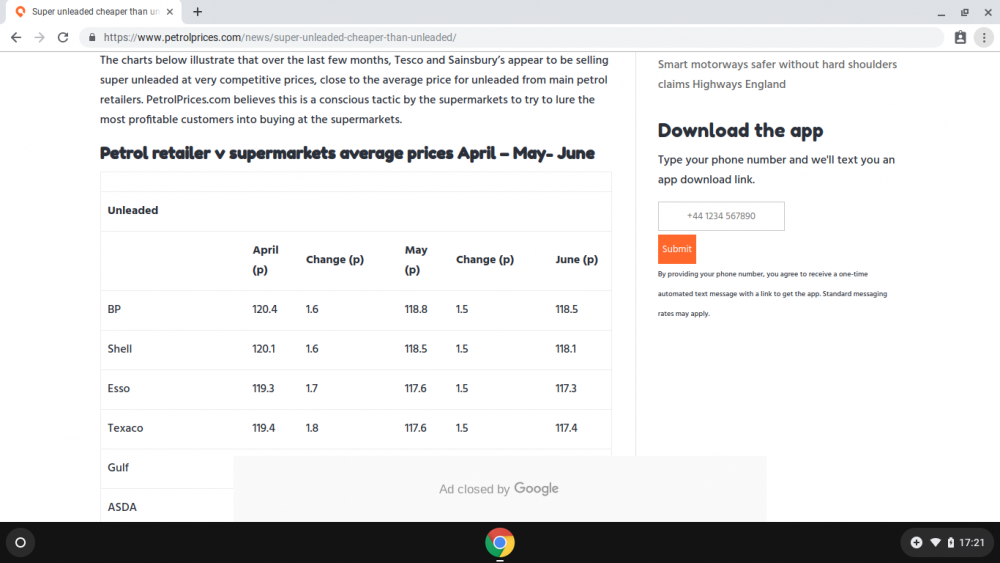1000x563 pixels.
Task: Click BP's April value 120.4
Action: click(x=265, y=309)
